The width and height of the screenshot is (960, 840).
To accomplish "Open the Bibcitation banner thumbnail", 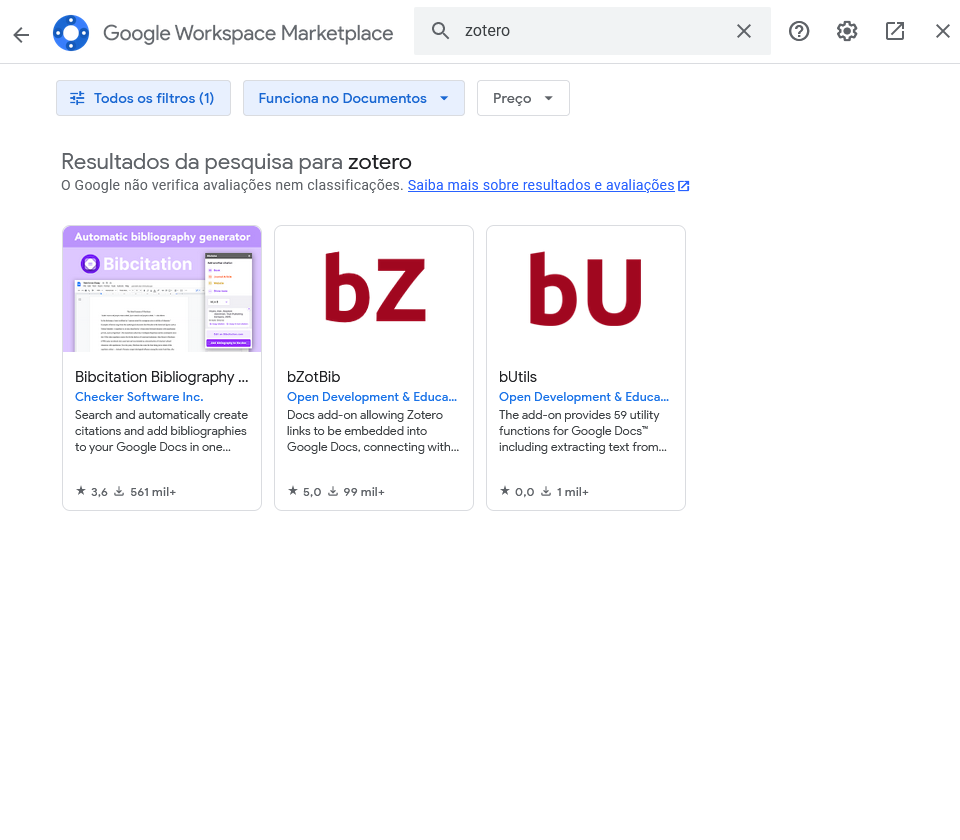I will 162,289.
